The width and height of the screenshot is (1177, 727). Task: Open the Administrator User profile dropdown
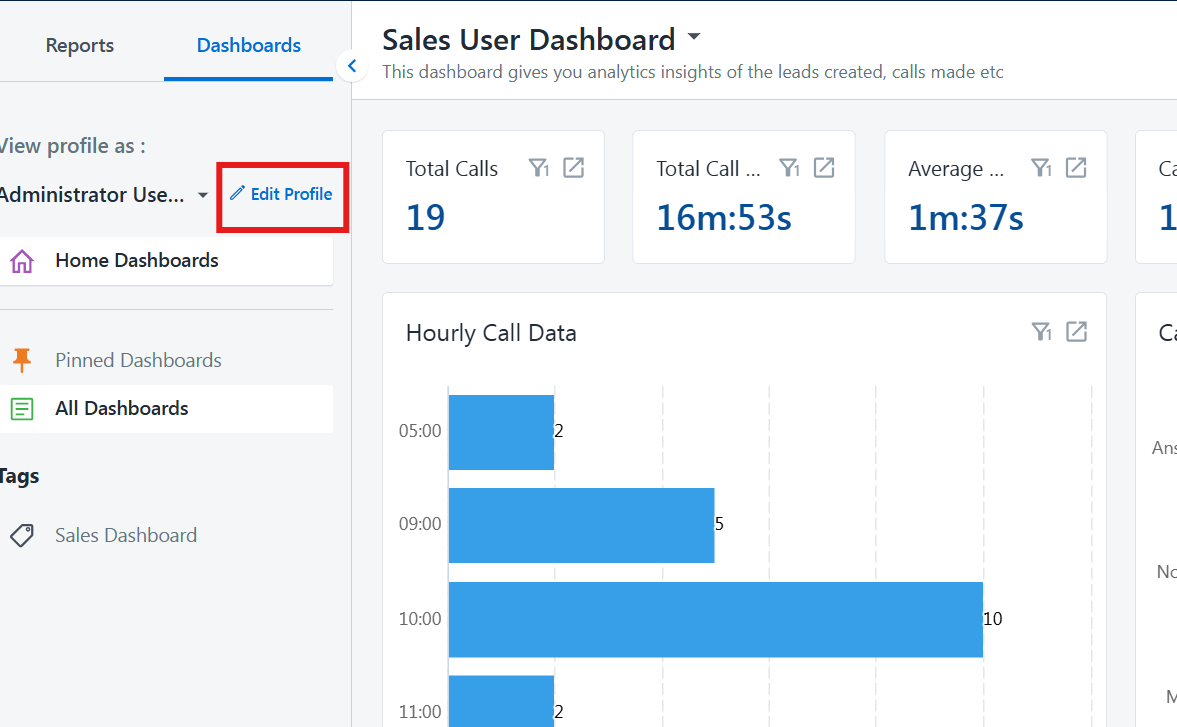click(x=202, y=195)
